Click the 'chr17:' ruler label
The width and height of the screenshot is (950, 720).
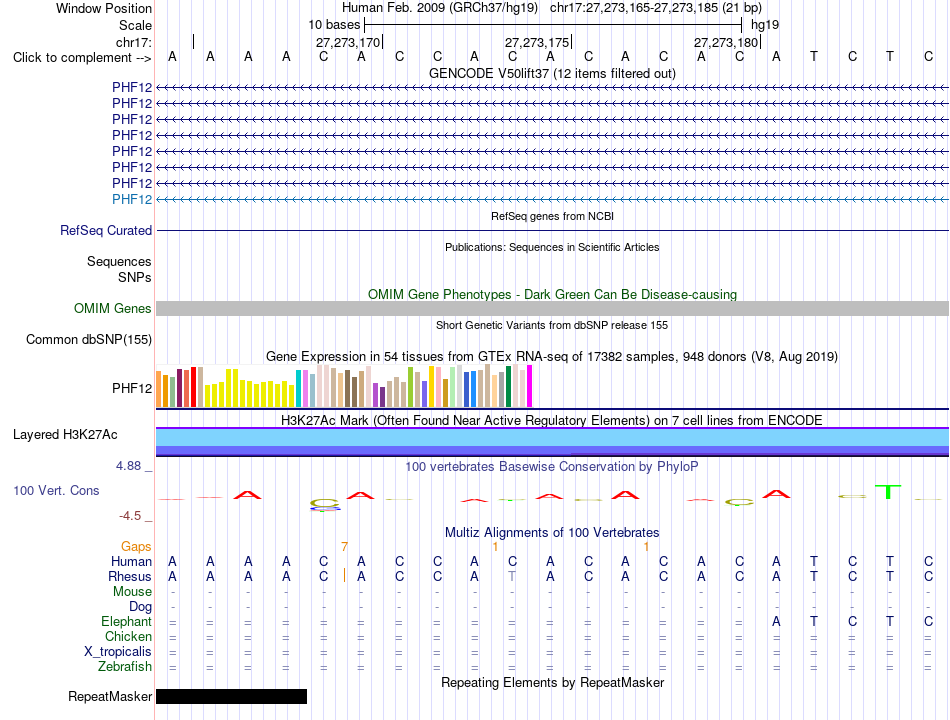pyautogui.click(x=133, y=42)
